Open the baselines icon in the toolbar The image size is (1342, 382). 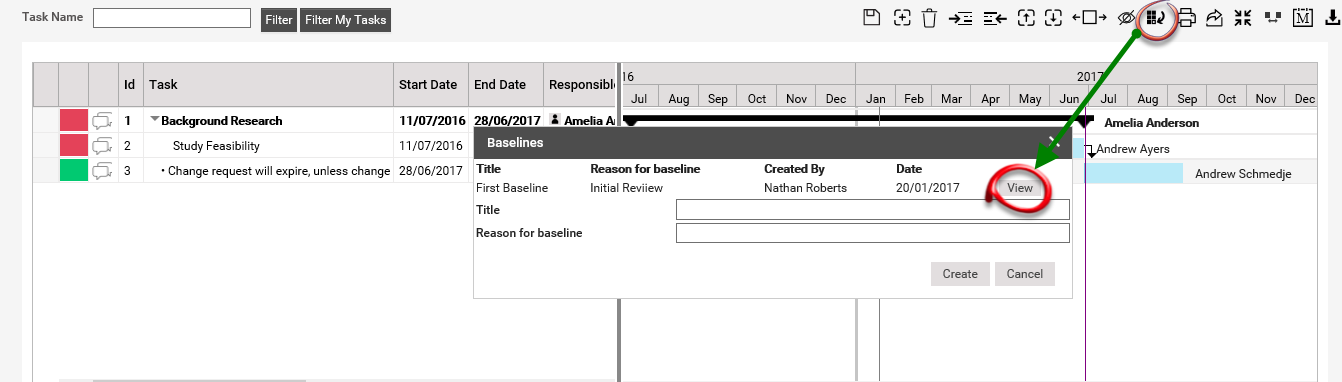[1156, 17]
